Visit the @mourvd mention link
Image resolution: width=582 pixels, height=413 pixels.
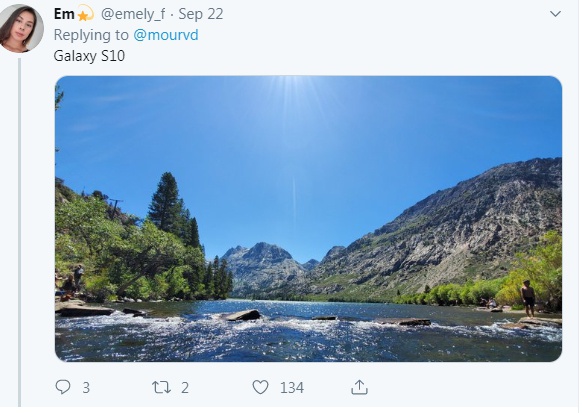click(x=166, y=35)
